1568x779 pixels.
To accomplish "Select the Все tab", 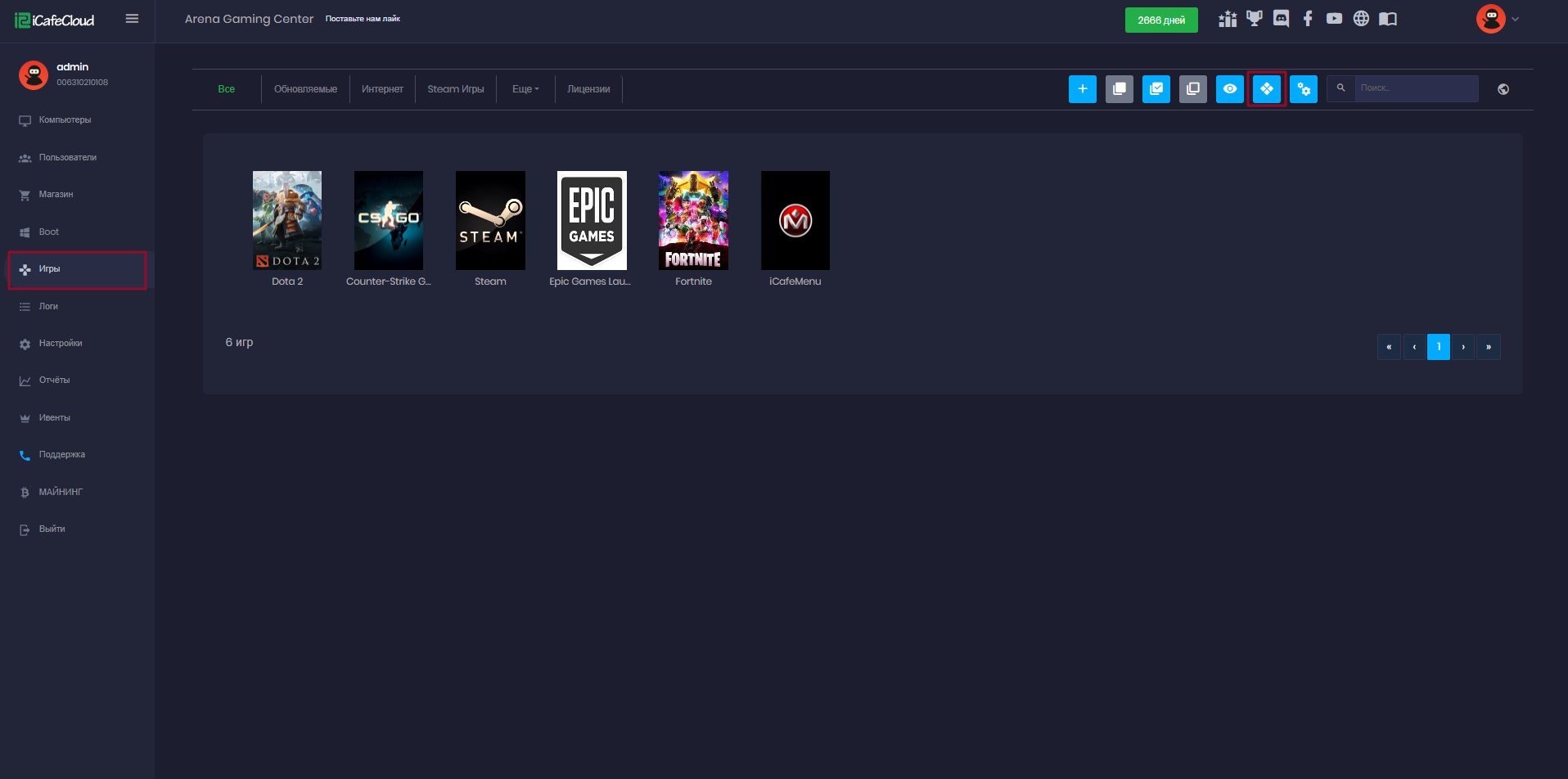I will click(227, 89).
